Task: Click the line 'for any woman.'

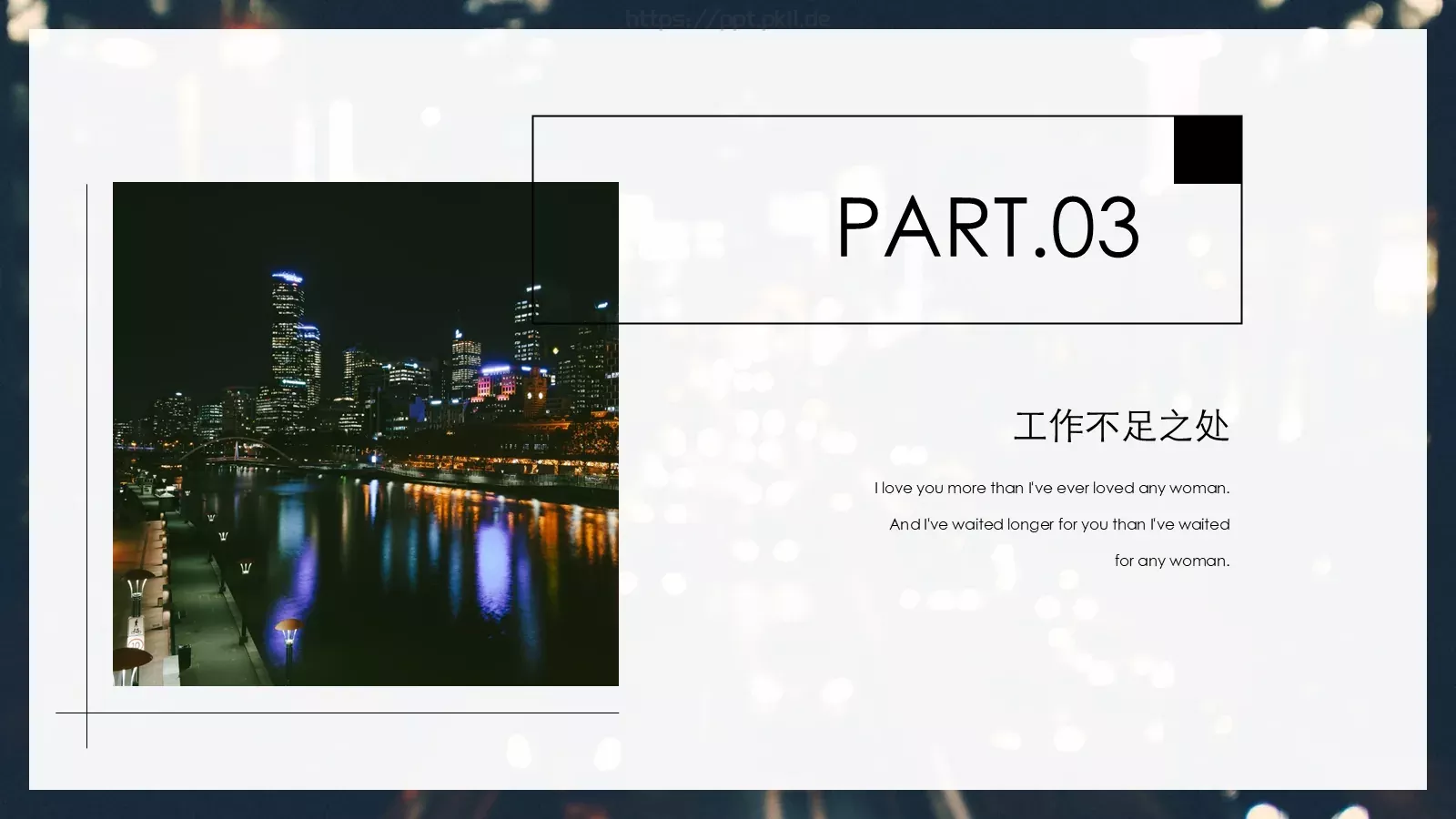Action: [x=1172, y=561]
